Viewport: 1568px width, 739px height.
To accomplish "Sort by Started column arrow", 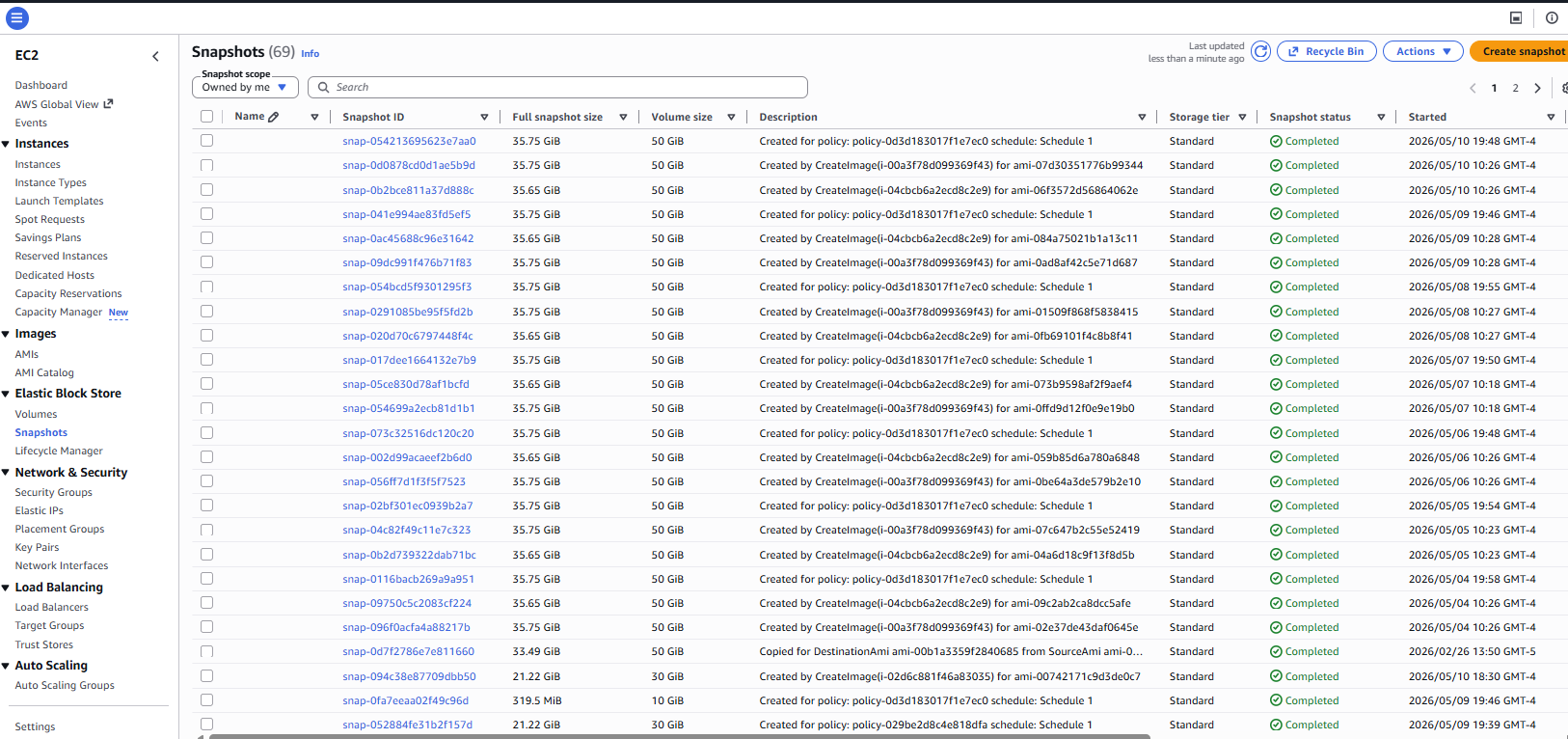I will pyautogui.click(x=1551, y=117).
